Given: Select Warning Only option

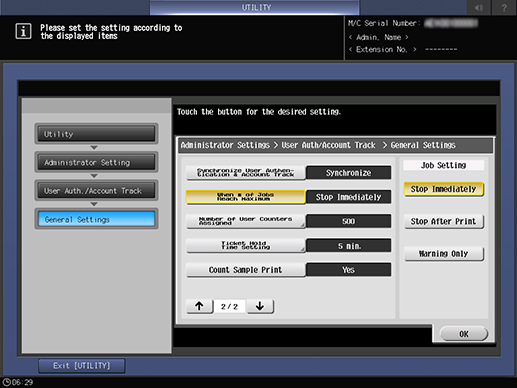Looking at the screenshot, I should click(x=443, y=254).
